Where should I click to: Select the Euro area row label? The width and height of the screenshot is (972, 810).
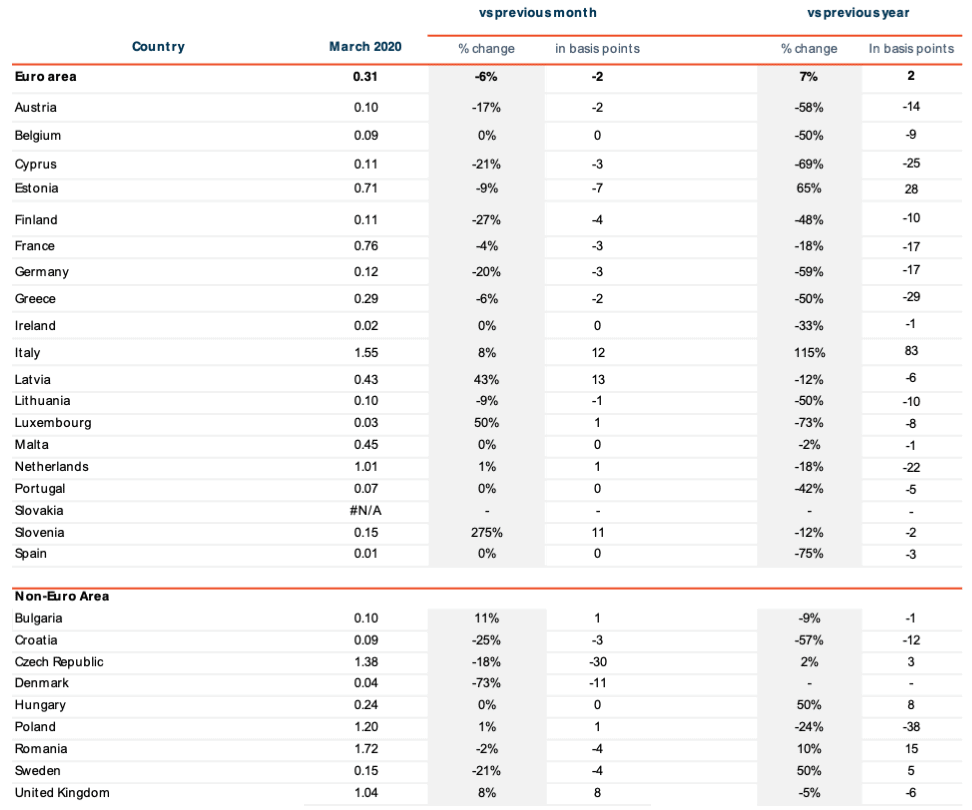pyautogui.click(x=45, y=76)
